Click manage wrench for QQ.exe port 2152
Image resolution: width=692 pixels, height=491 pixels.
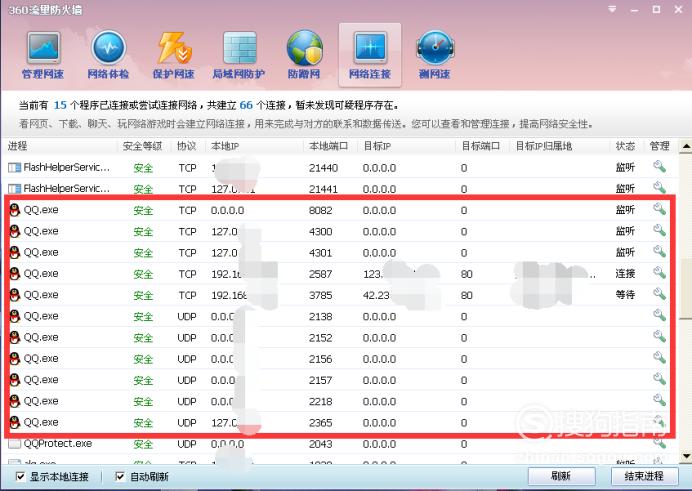[x=659, y=336]
